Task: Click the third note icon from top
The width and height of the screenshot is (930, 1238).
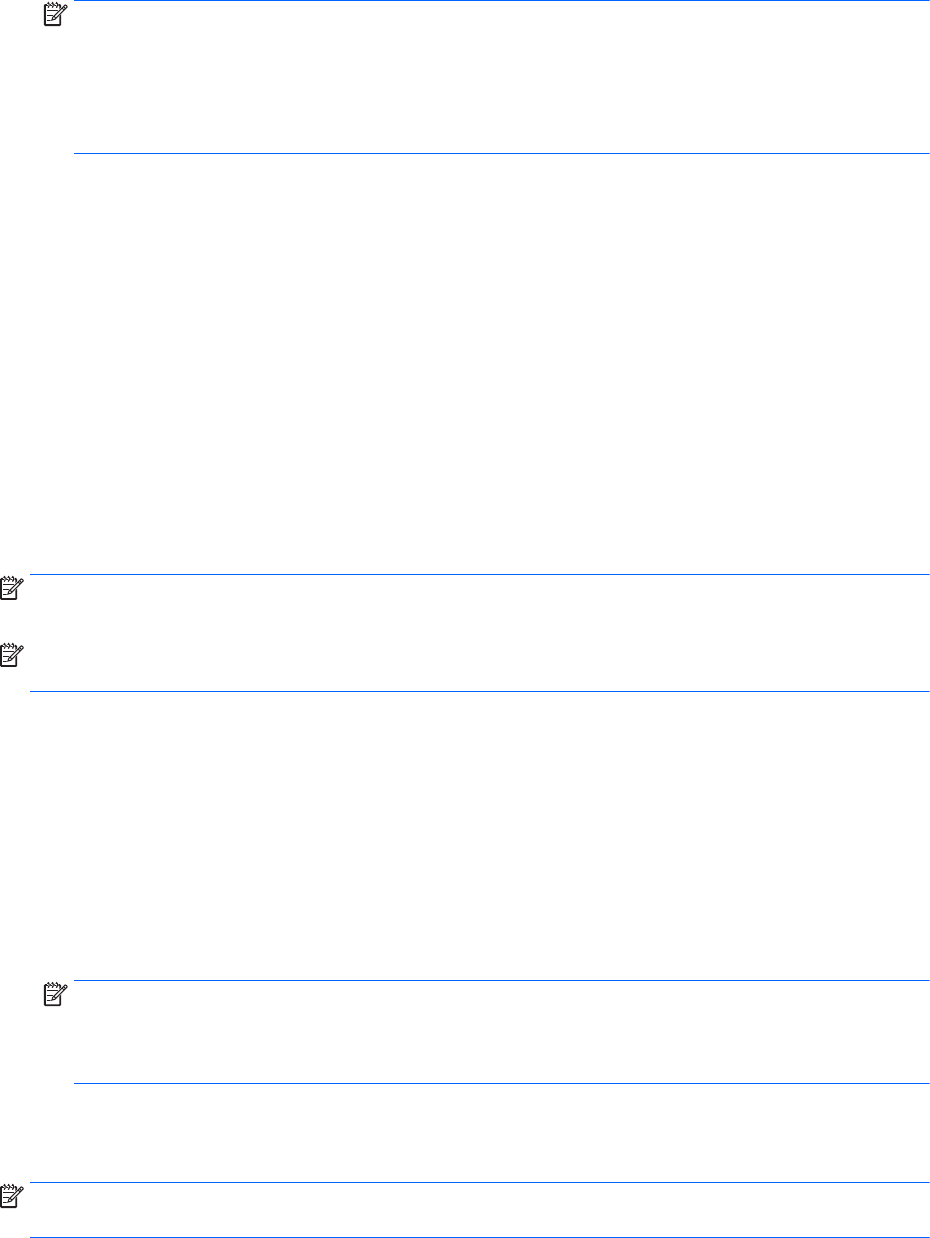Action: pyautogui.click(x=10, y=654)
